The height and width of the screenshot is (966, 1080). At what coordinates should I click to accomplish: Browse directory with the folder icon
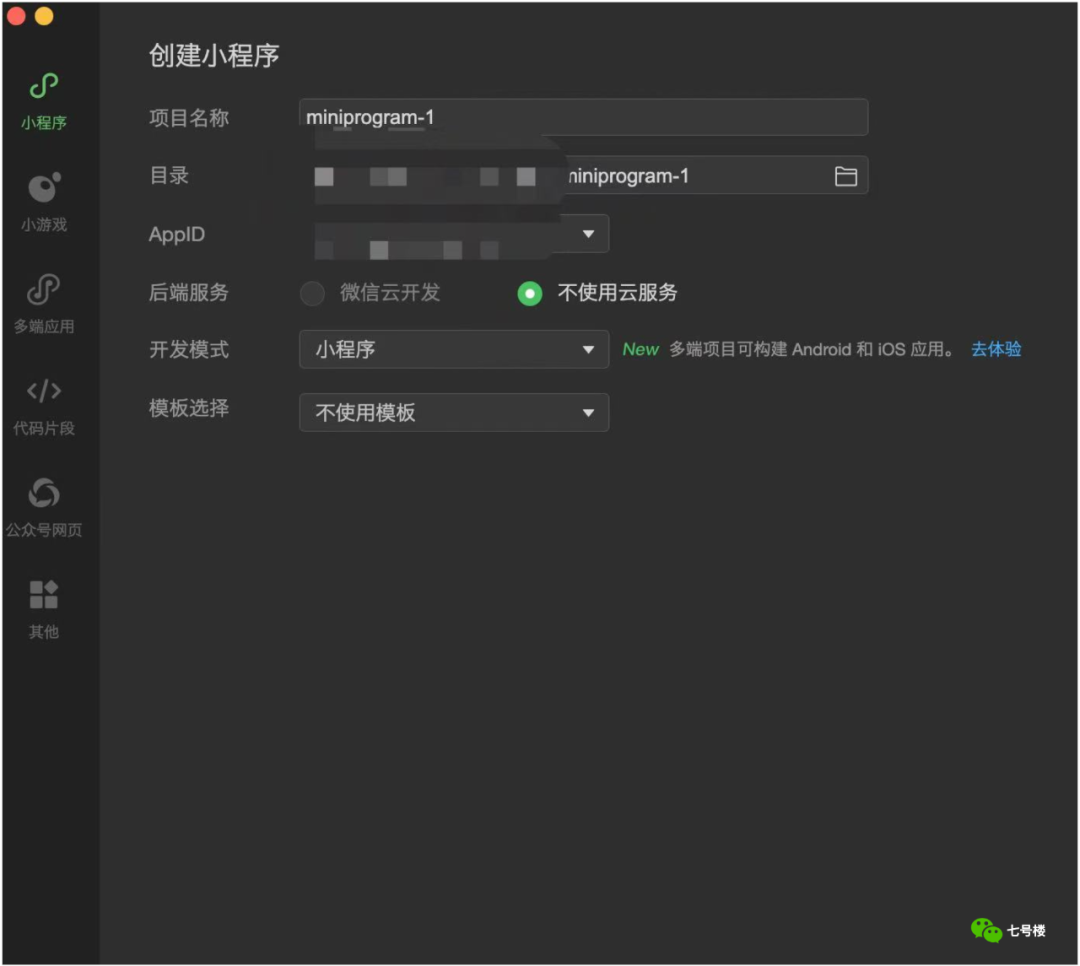(845, 176)
